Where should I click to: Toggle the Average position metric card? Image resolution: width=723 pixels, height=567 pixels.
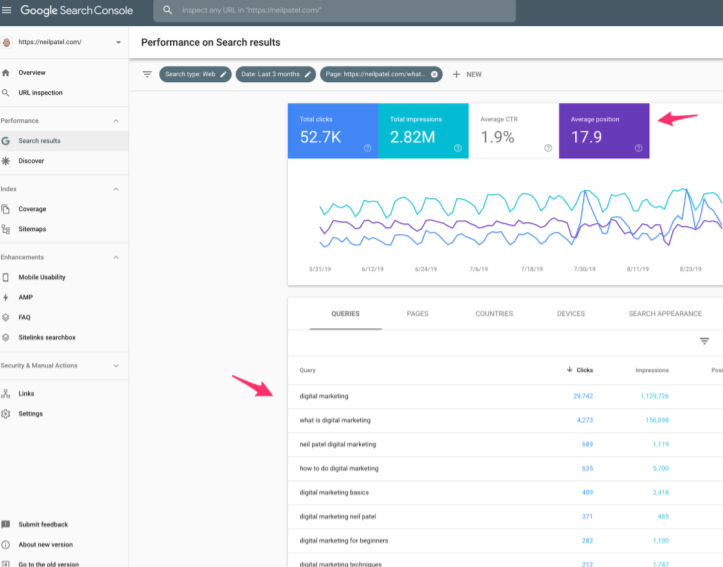[604, 131]
